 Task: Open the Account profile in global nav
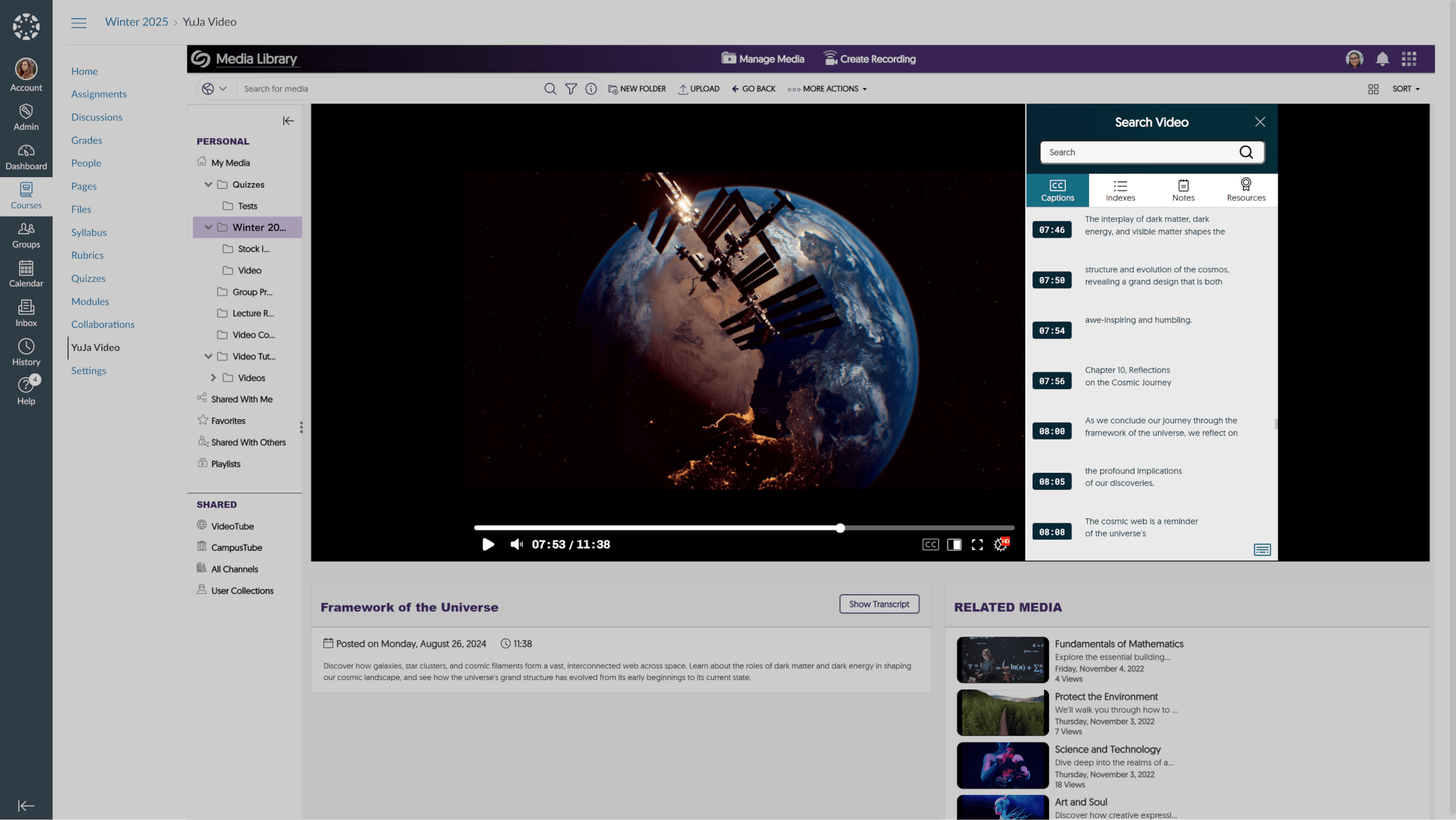point(26,75)
